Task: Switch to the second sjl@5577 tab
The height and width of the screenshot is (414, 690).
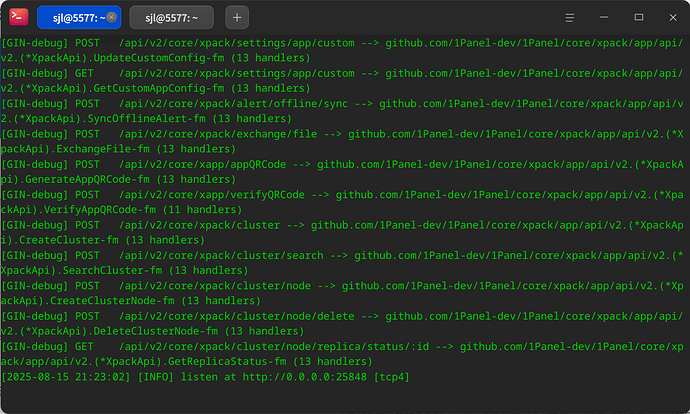Action: click(172, 18)
